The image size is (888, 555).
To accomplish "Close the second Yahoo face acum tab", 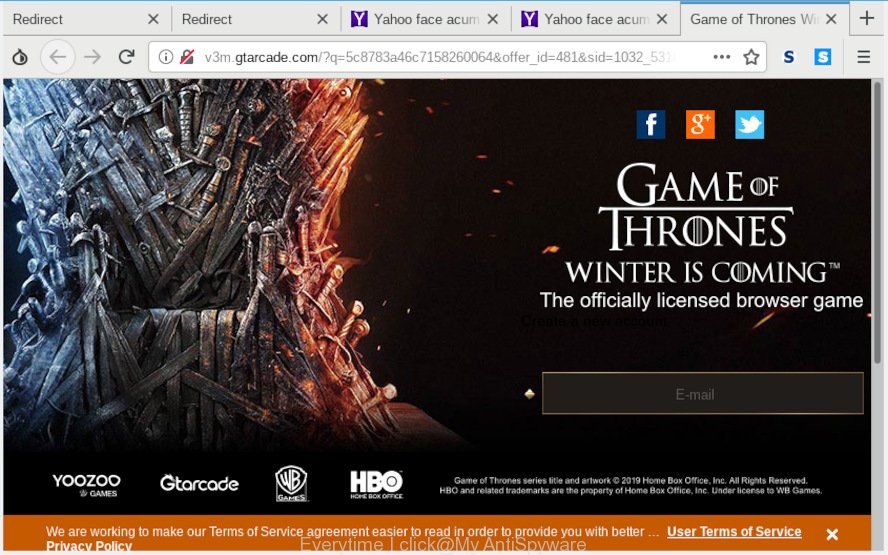I will tap(661, 19).
